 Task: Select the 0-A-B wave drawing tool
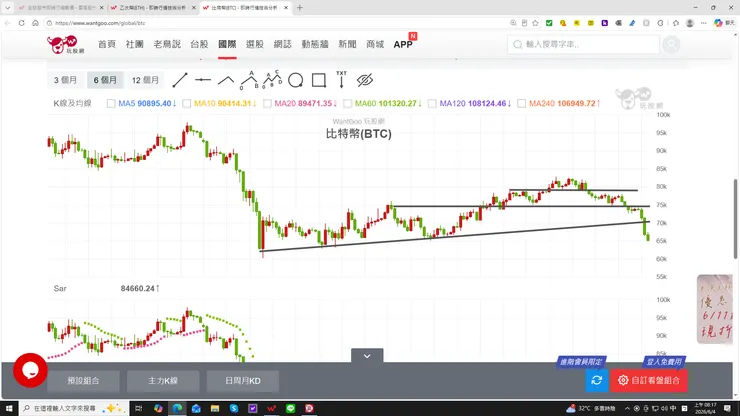pos(249,80)
